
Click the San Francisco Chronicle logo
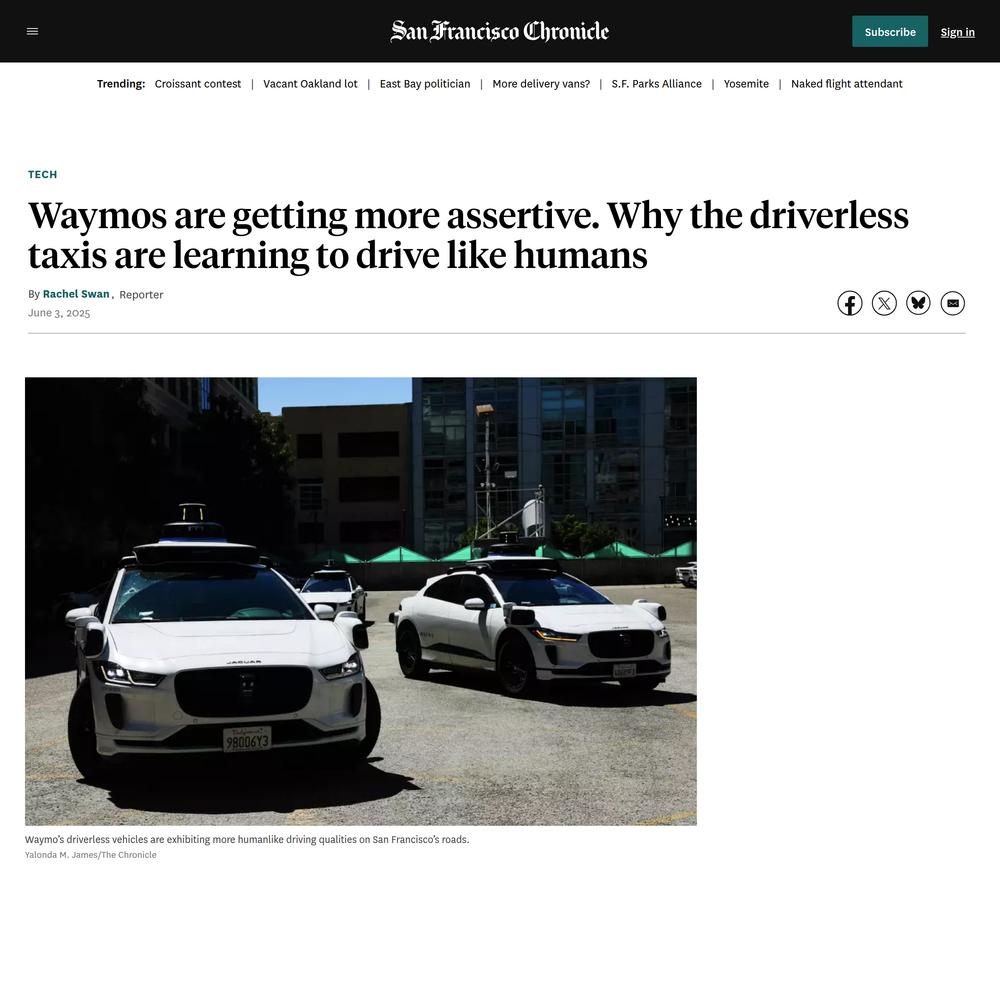click(499, 31)
